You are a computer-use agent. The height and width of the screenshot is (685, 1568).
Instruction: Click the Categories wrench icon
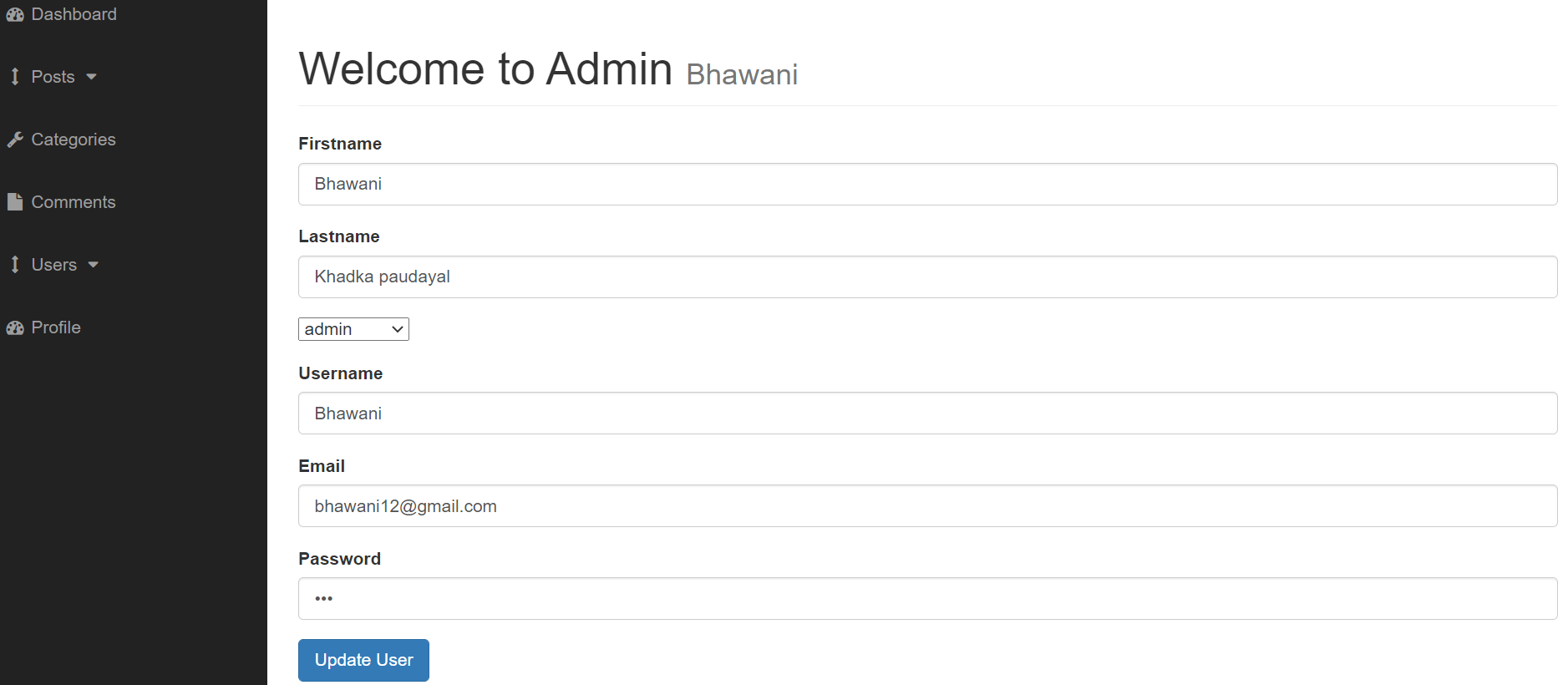click(15, 140)
